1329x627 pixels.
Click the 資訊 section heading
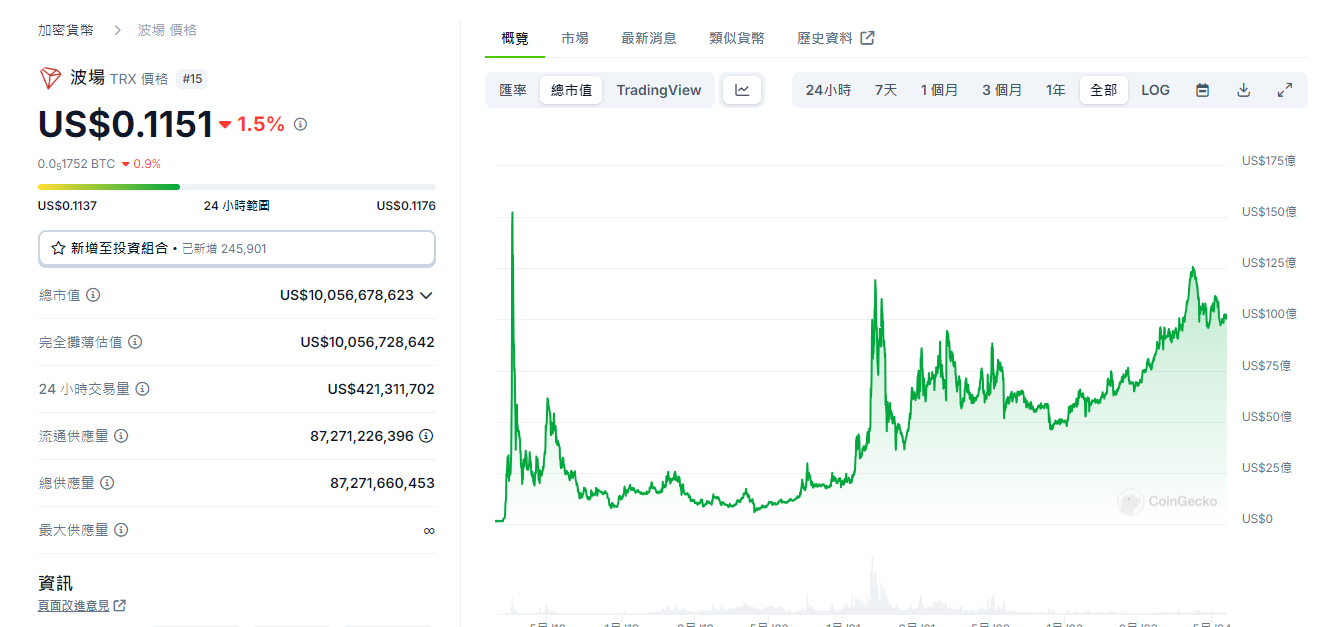[55, 583]
